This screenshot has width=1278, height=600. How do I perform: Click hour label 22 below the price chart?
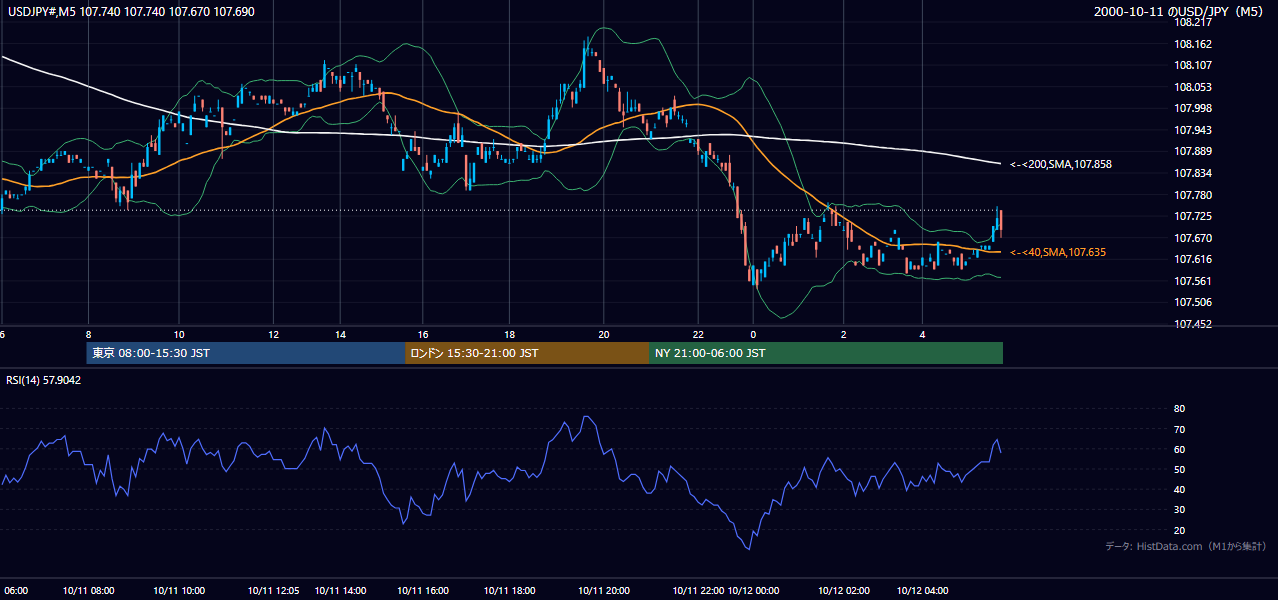click(698, 334)
